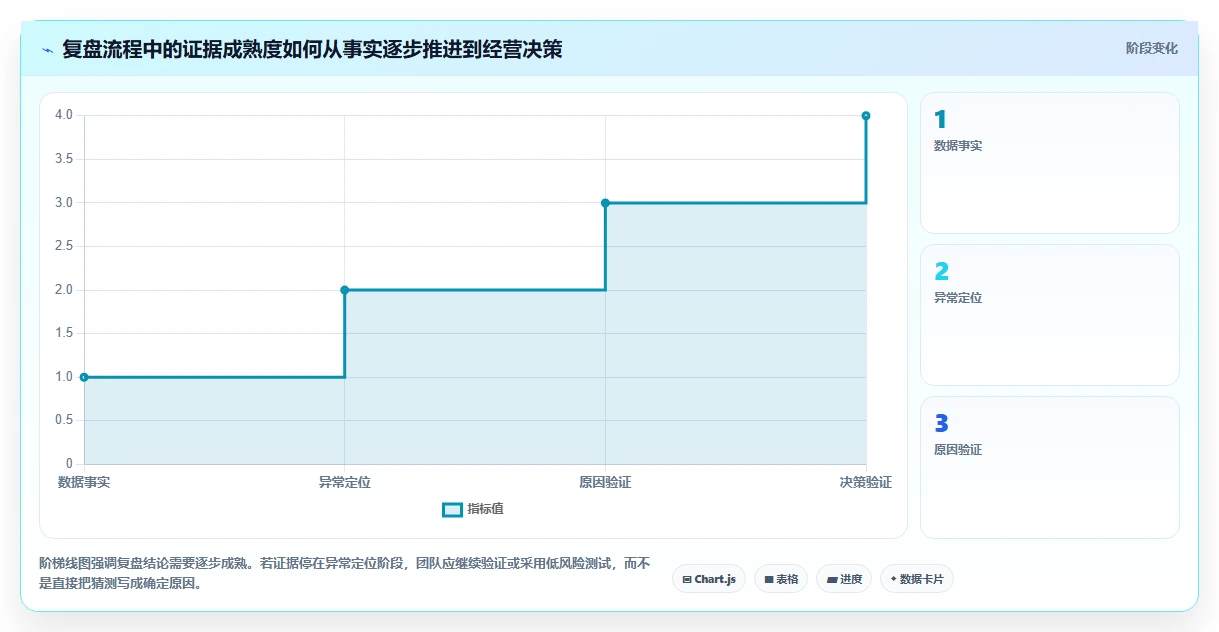Click the Chart.js tag
This screenshot has width=1219, height=632.
[709, 579]
